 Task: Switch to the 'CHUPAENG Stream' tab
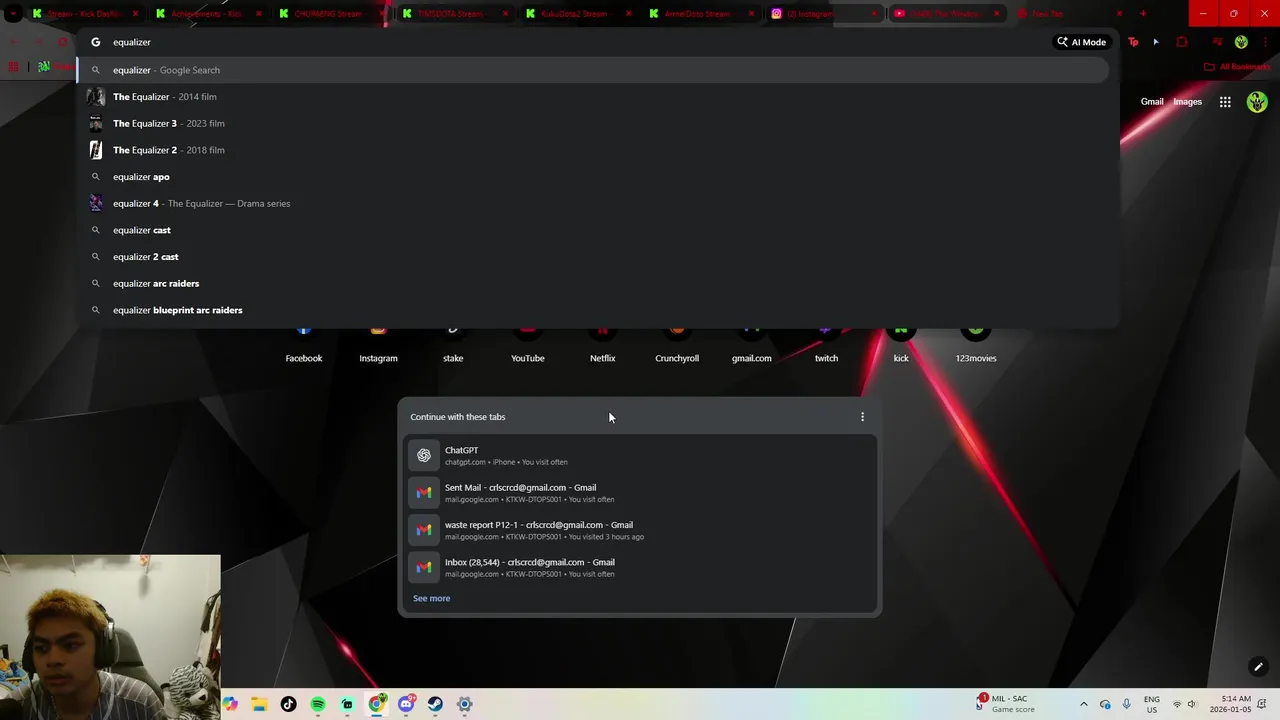pos(332,14)
